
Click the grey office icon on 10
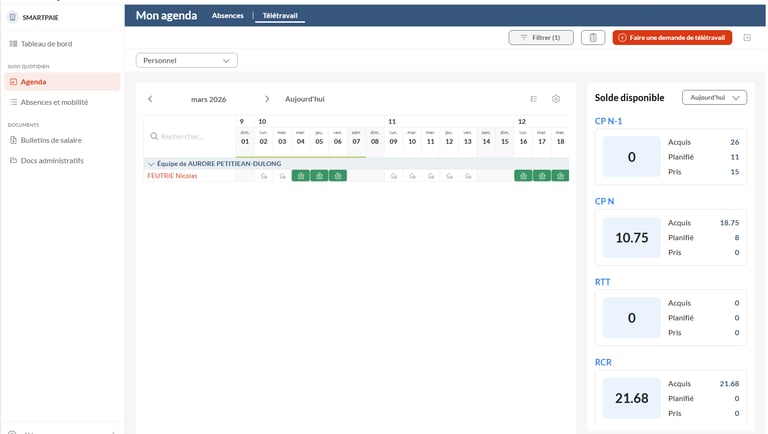[x=412, y=176]
